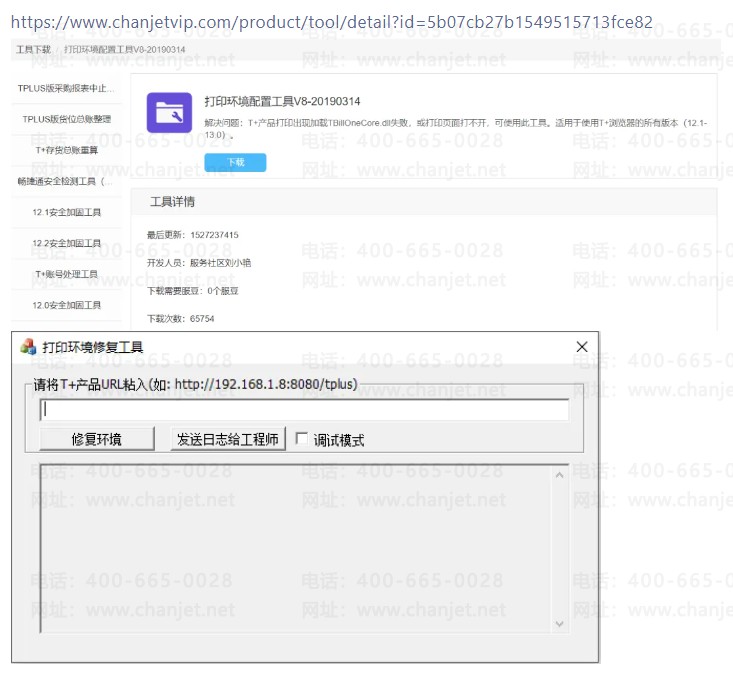Open T+存货总账重算 sidebar item
Image resolution: width=733 pixels, height=673 pixels.
point(66,150)
